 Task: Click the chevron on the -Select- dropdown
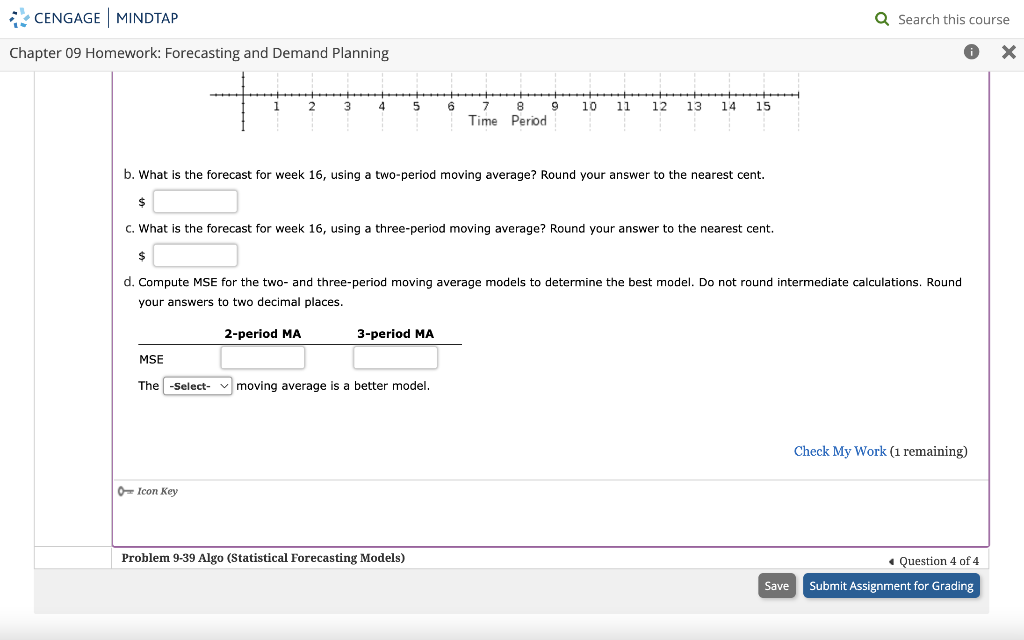[223, 385]
